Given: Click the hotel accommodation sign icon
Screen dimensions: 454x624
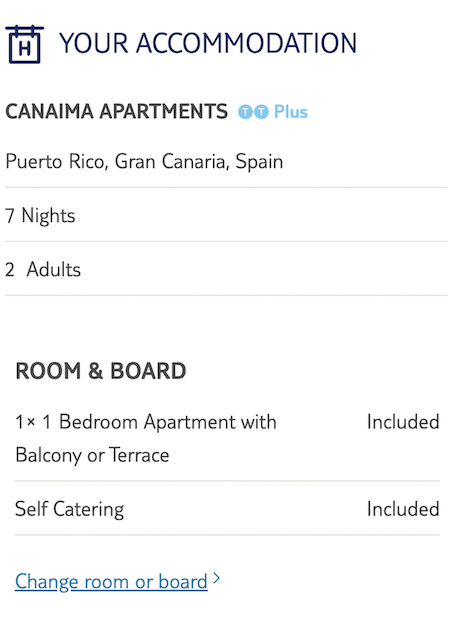Looking at the screenshot, I should tap(24, 44).
